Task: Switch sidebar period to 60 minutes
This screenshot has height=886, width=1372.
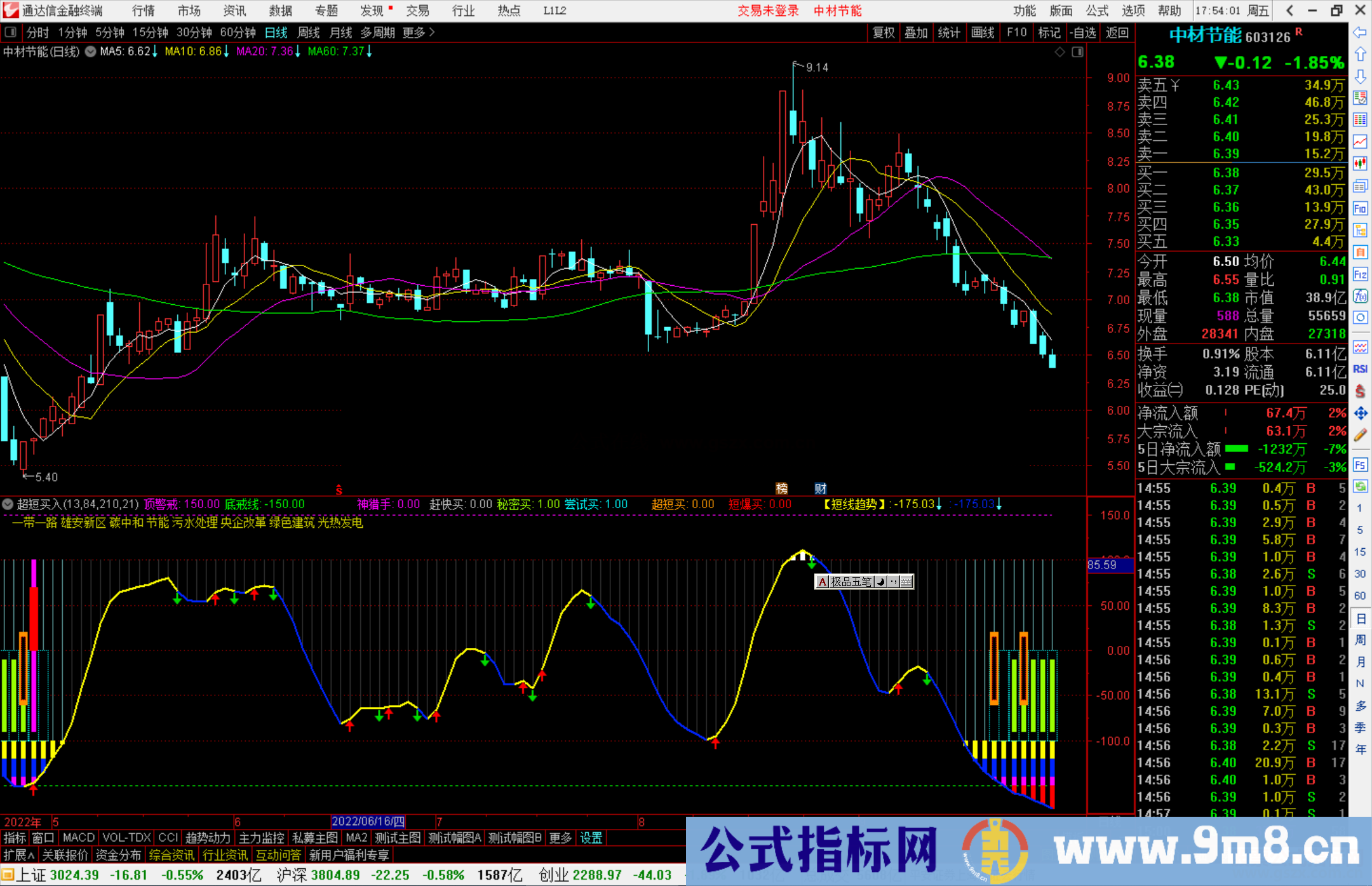Action: click(1360, 596)
